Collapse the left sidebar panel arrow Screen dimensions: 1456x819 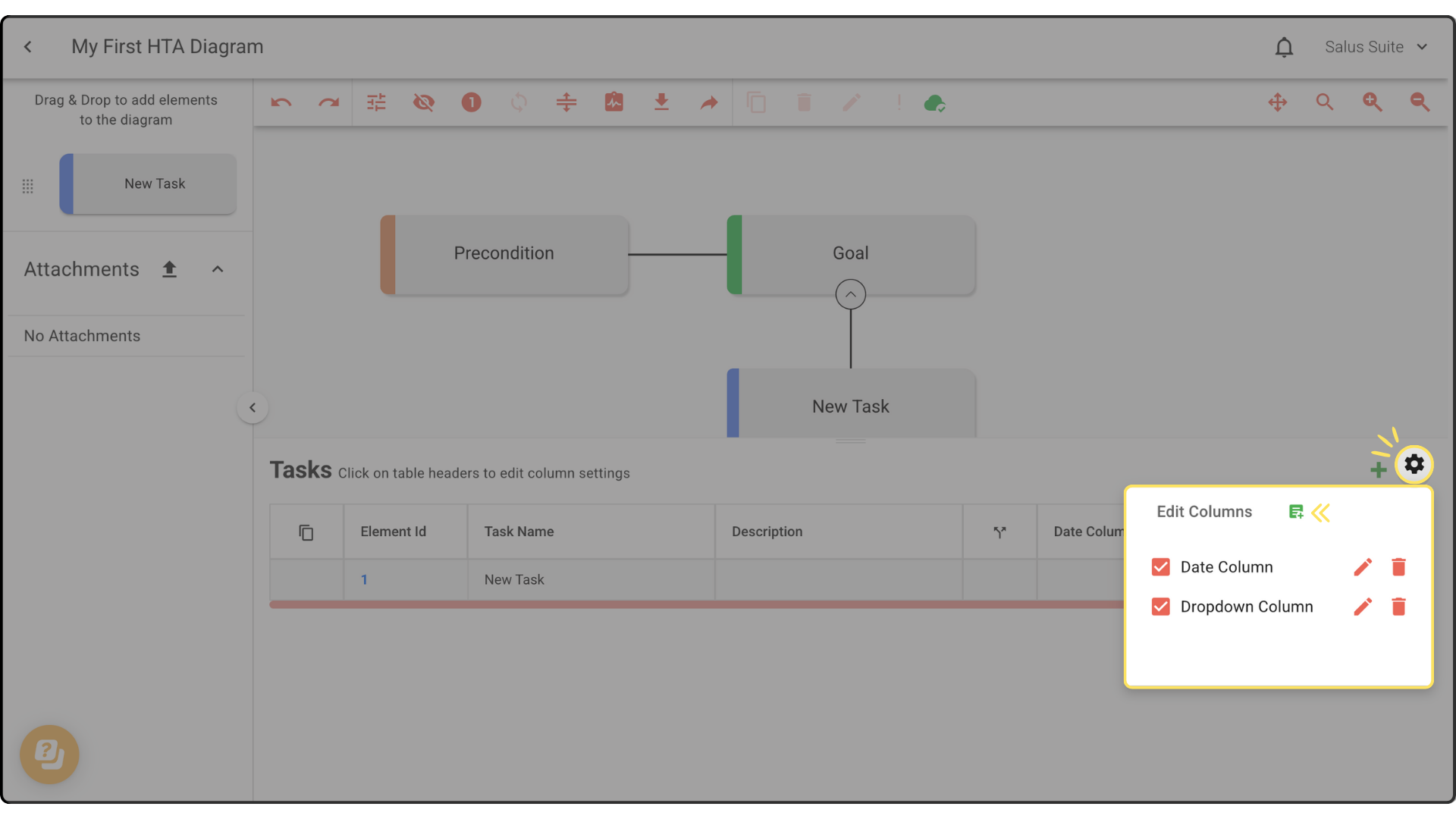pos(253,408)
